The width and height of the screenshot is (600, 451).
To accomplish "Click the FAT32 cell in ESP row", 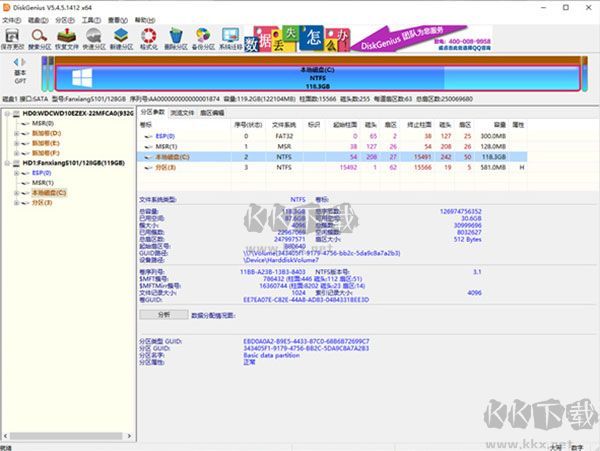I will [284, 137].
